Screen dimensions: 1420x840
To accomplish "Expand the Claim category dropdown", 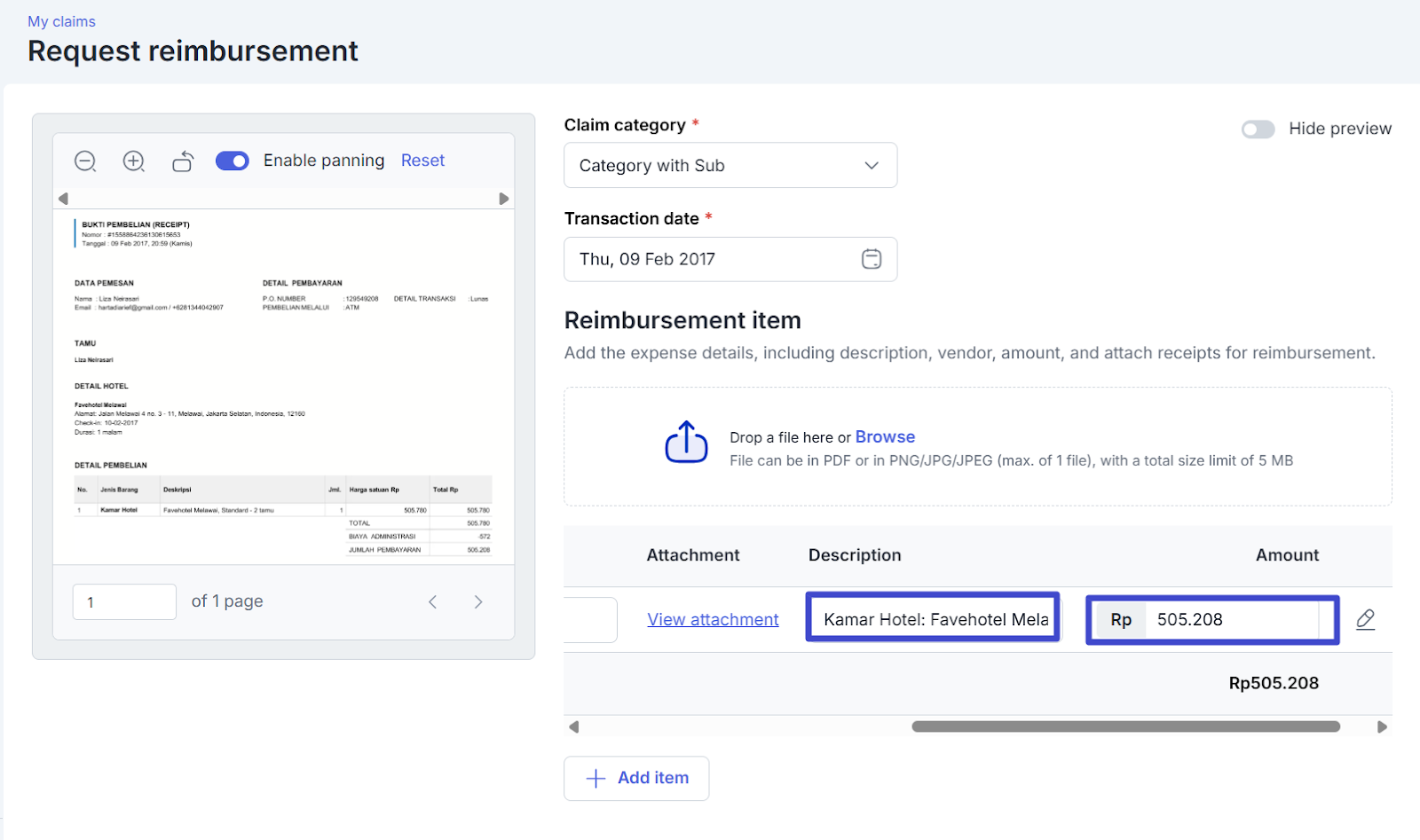I will click(x=730, y=166).
